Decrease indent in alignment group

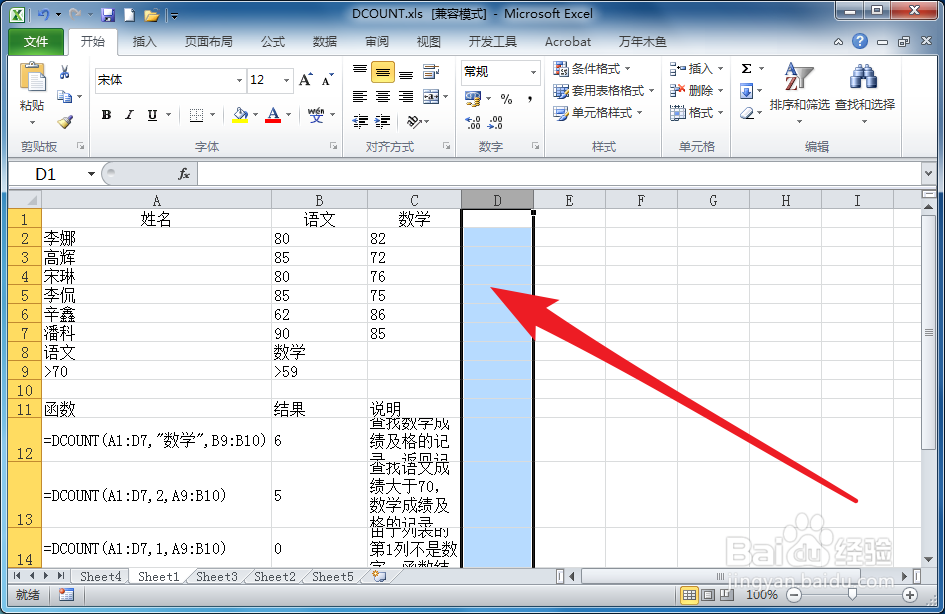pos(360,122)
